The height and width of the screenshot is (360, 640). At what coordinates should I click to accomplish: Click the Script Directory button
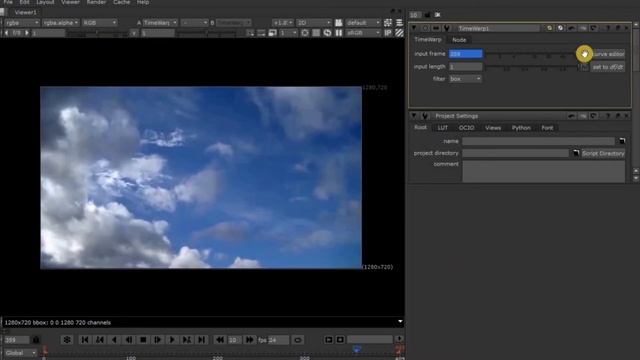[x=603, y=153]
